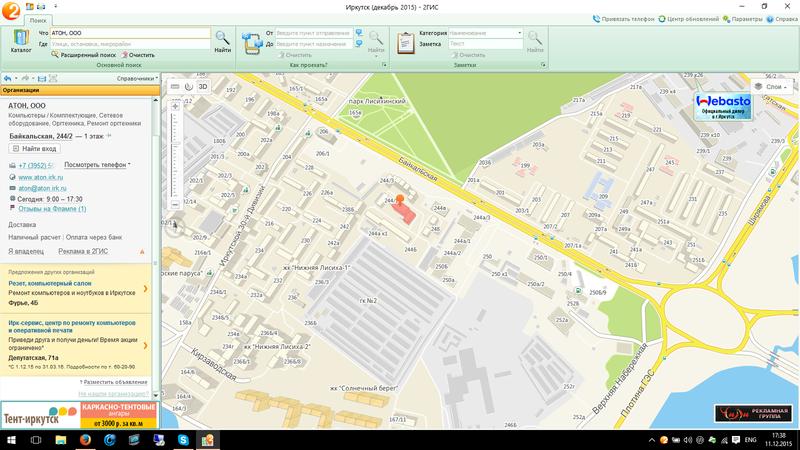This screenshot has width=800, height=450.
Task: Open Task View on the taskbar
Action: [36, 440]
